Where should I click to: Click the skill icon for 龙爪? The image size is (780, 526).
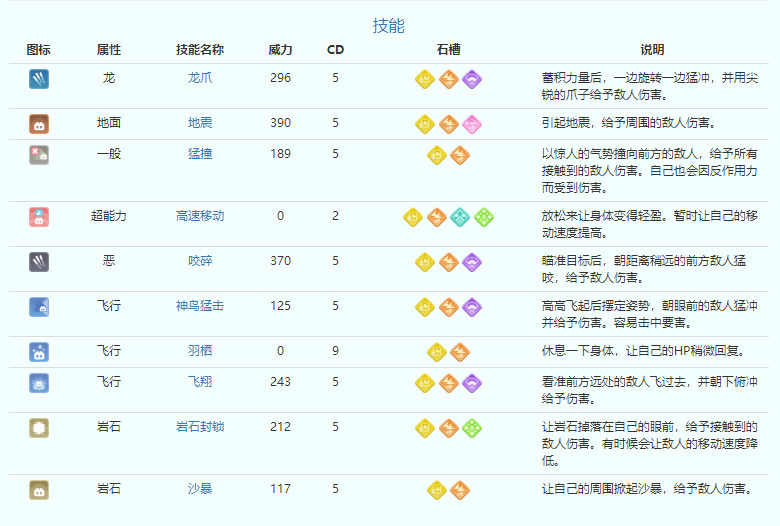click(x=39, y=79)
